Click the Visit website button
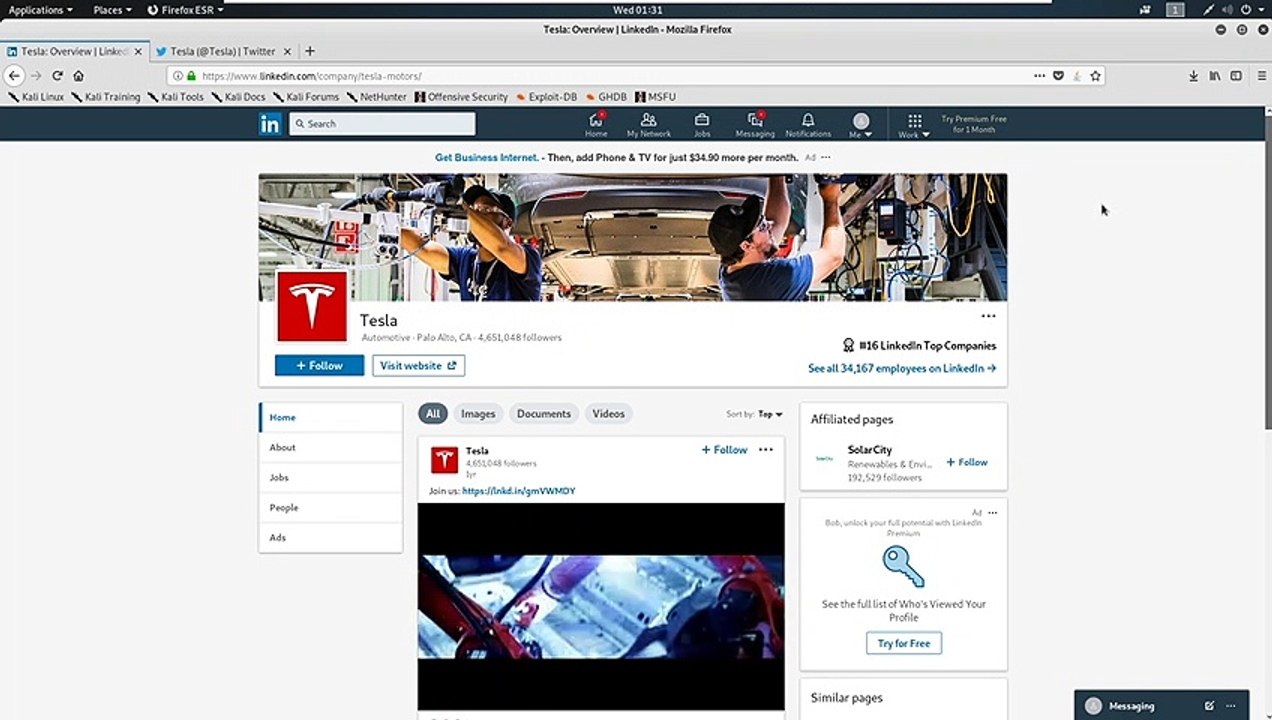The height and width of the screenshot is (720, 1272). 418,366
